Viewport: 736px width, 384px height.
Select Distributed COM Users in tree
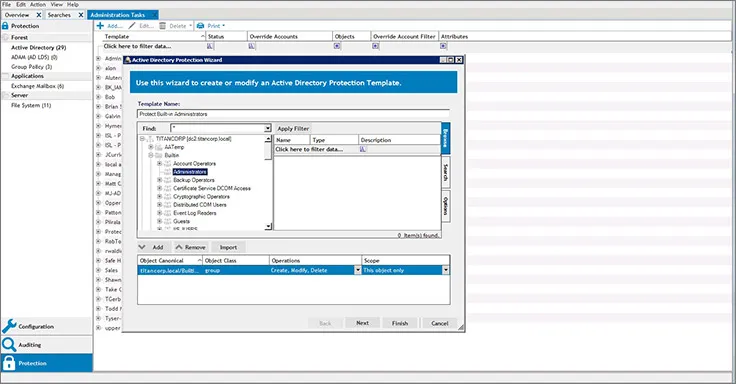pos(200,205)
